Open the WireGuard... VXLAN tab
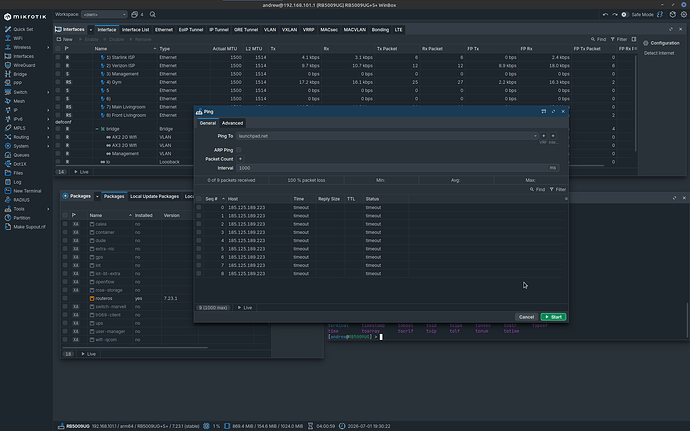Image resolution: width=690 pixels, height=431 pixels. point(289,30)
